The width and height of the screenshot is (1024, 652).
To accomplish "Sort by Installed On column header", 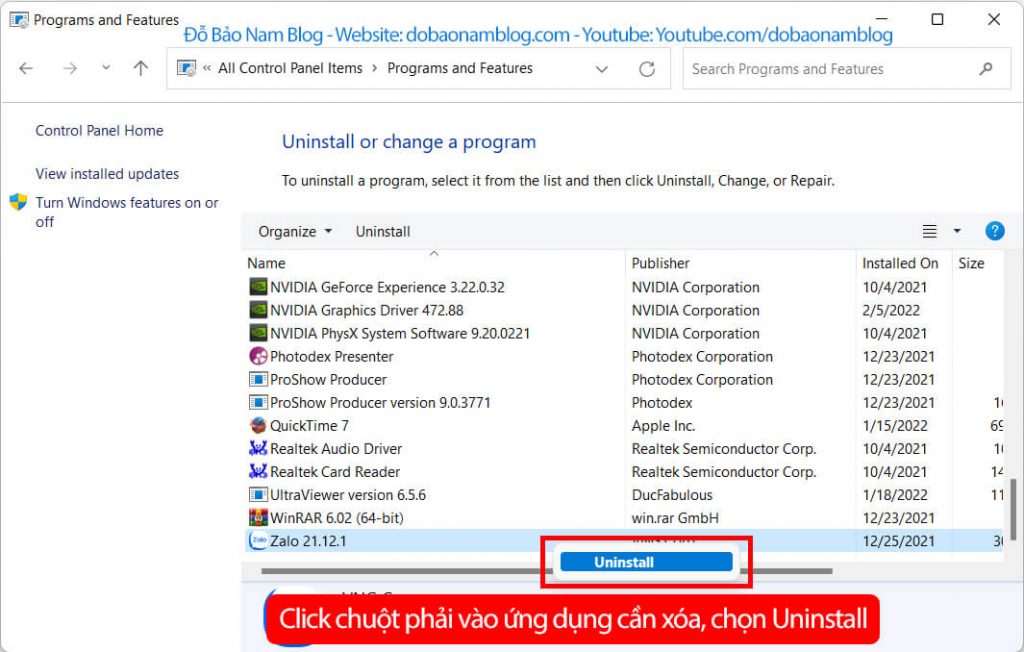I will coord(900,263).
